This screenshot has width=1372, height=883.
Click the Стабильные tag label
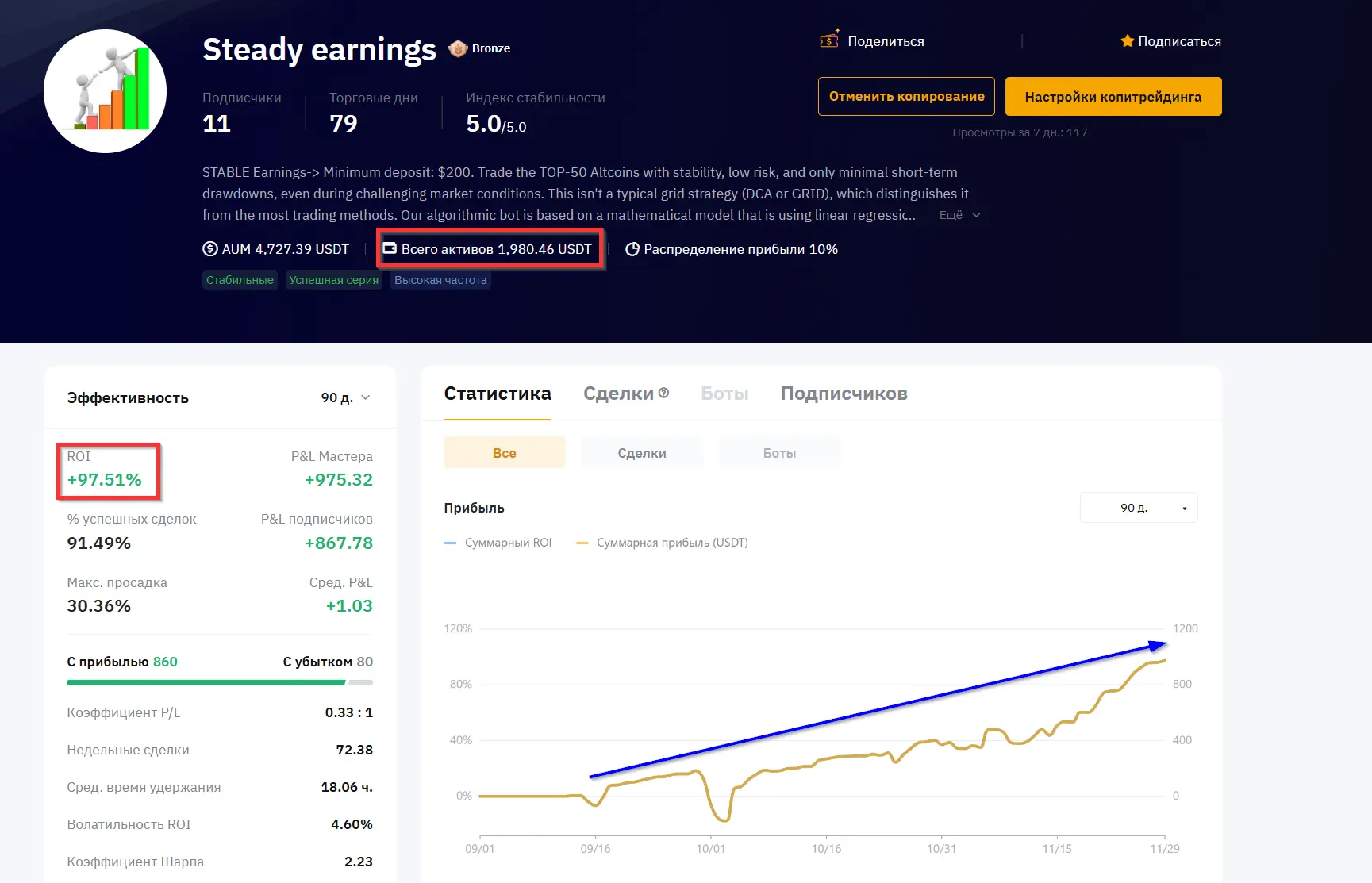(x=240, y=280)
